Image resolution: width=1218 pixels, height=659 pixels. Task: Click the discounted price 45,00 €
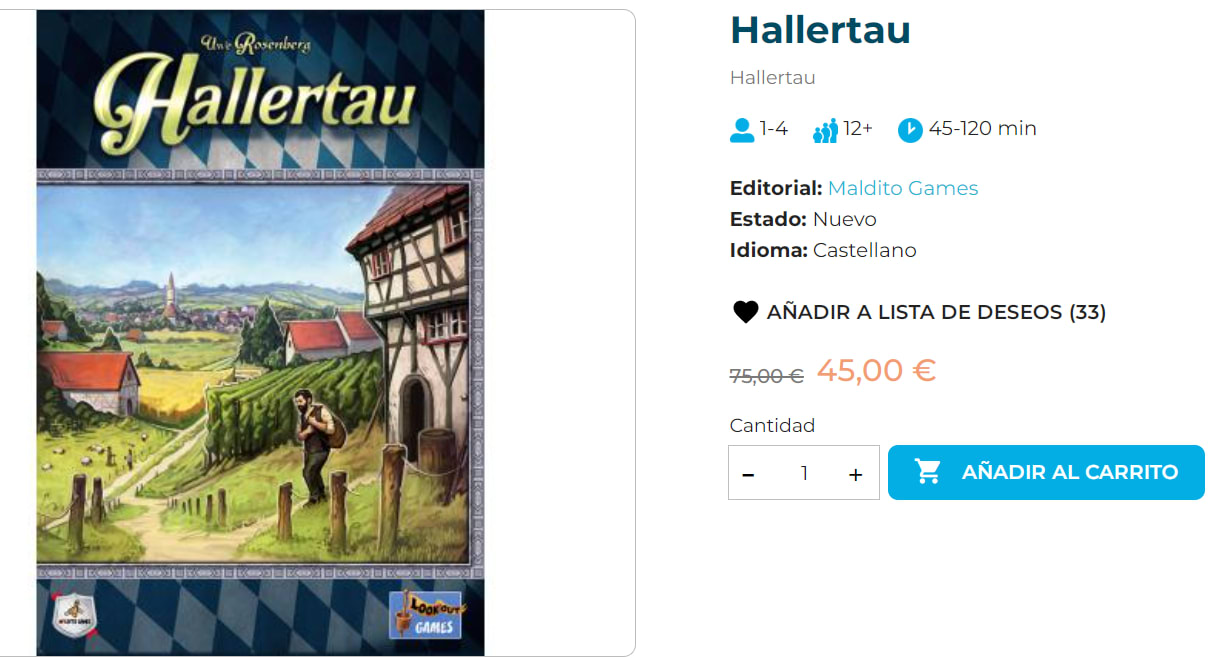[x=876, y=370]
